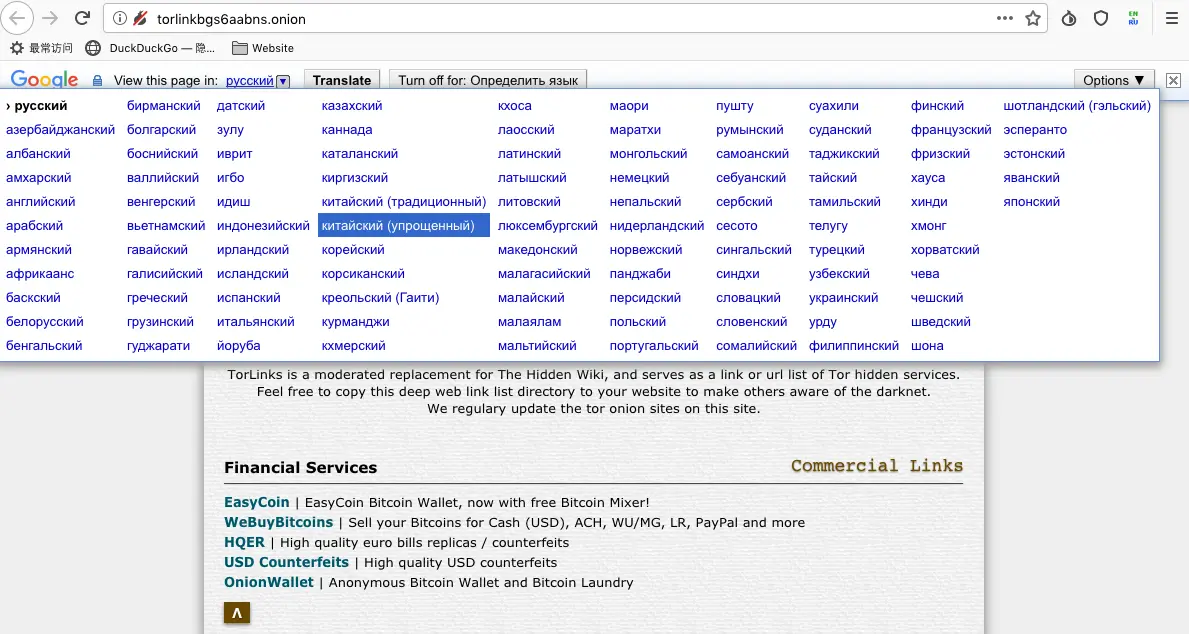Open the HQER link
Viewport: 1189px width, 634px height.
(244, 542)
